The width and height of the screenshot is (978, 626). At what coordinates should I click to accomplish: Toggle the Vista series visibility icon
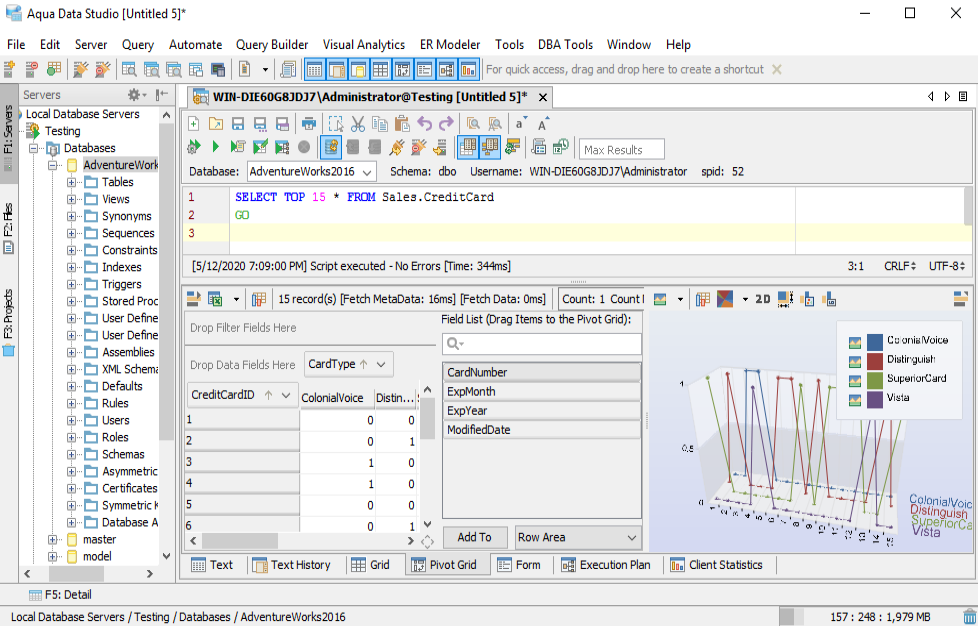pos(855,399)
